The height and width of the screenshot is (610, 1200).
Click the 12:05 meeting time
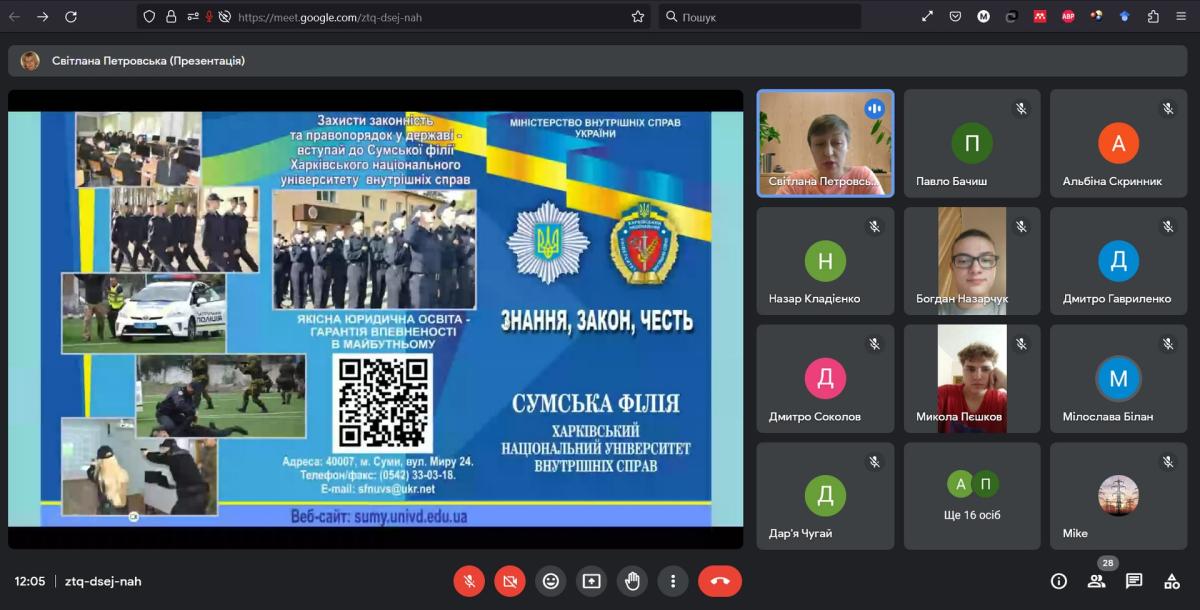(30, 581)
